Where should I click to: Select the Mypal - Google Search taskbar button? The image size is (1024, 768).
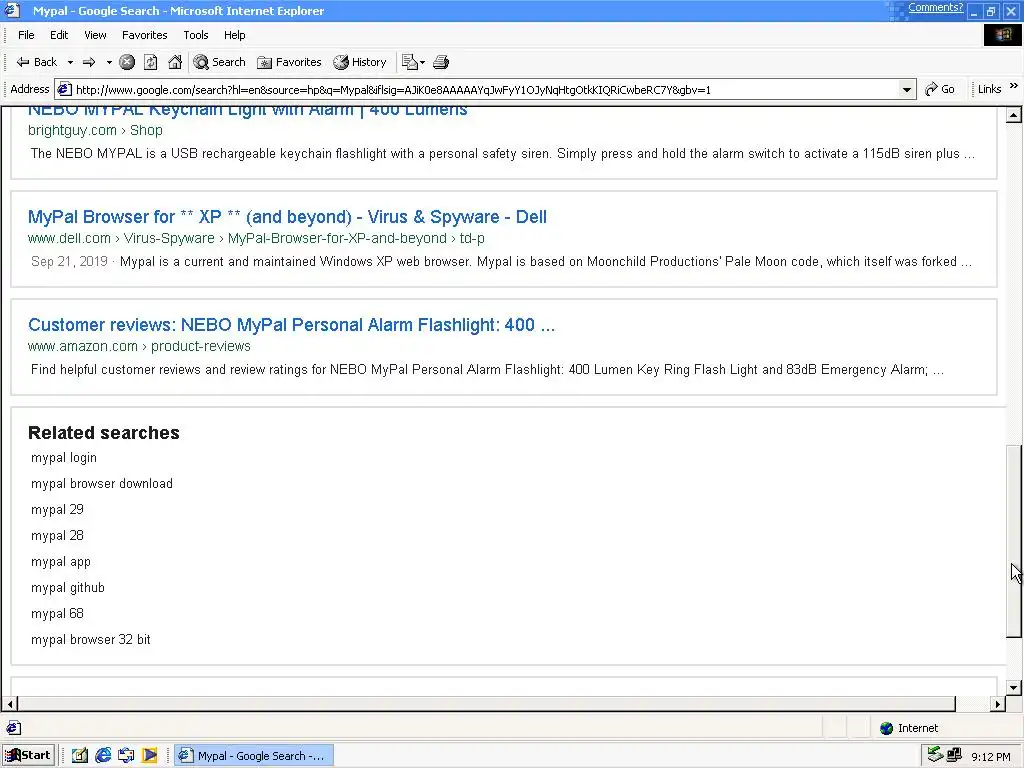point(253,756)
